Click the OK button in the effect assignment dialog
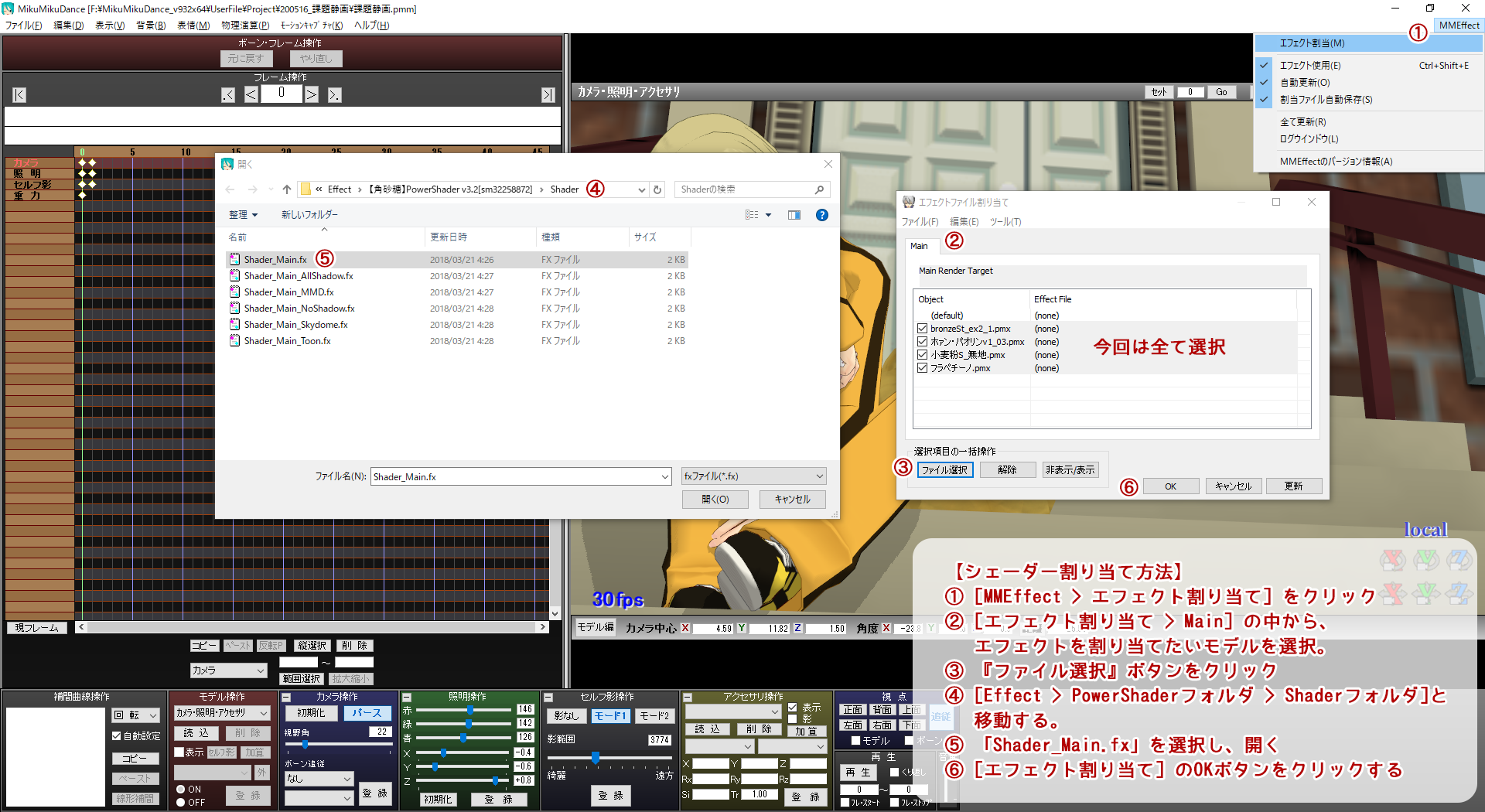Screen dimensions: 1485x812 1171,486
